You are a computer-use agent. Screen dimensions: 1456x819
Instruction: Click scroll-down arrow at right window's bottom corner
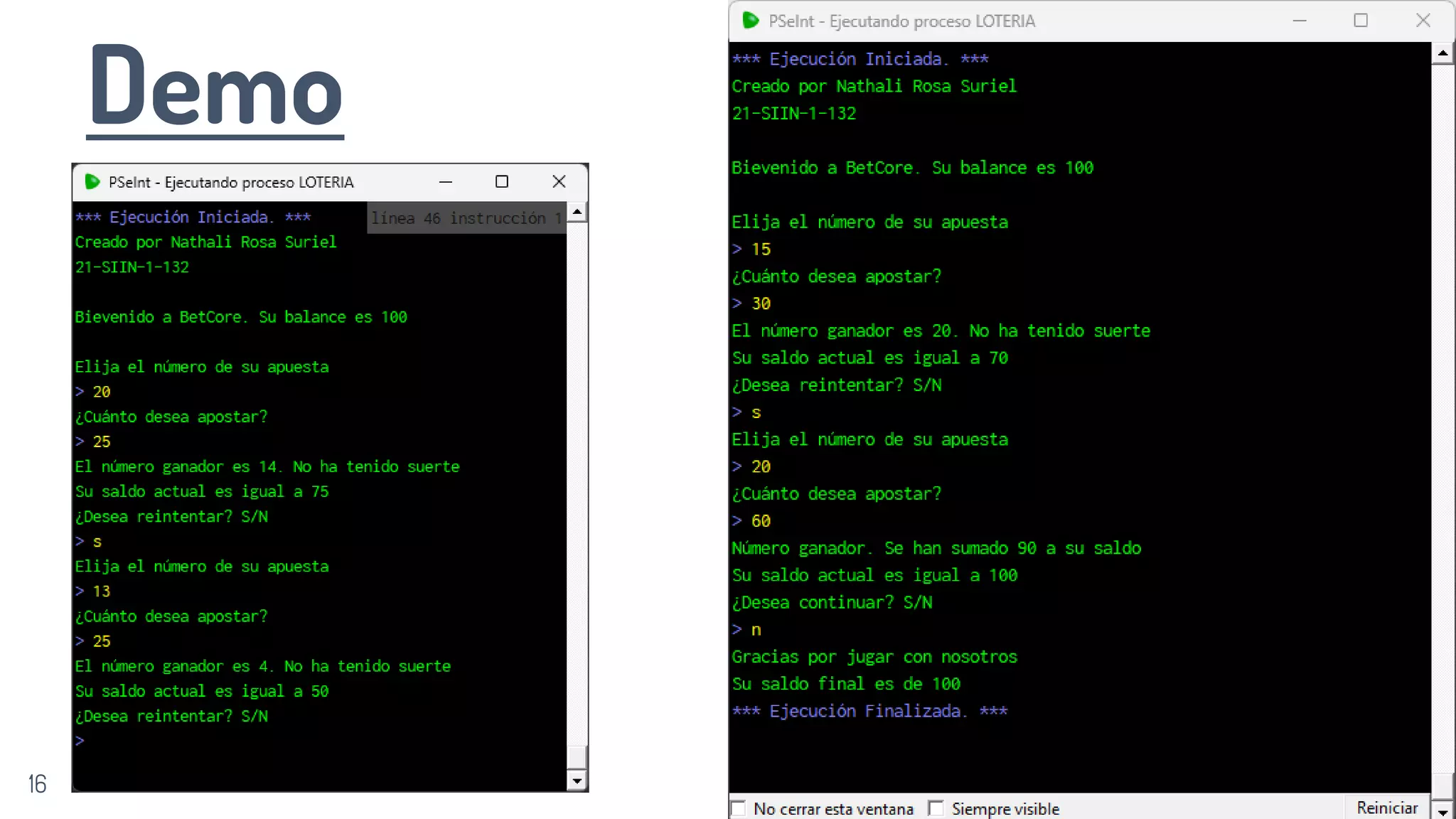tap(1442, 811)
